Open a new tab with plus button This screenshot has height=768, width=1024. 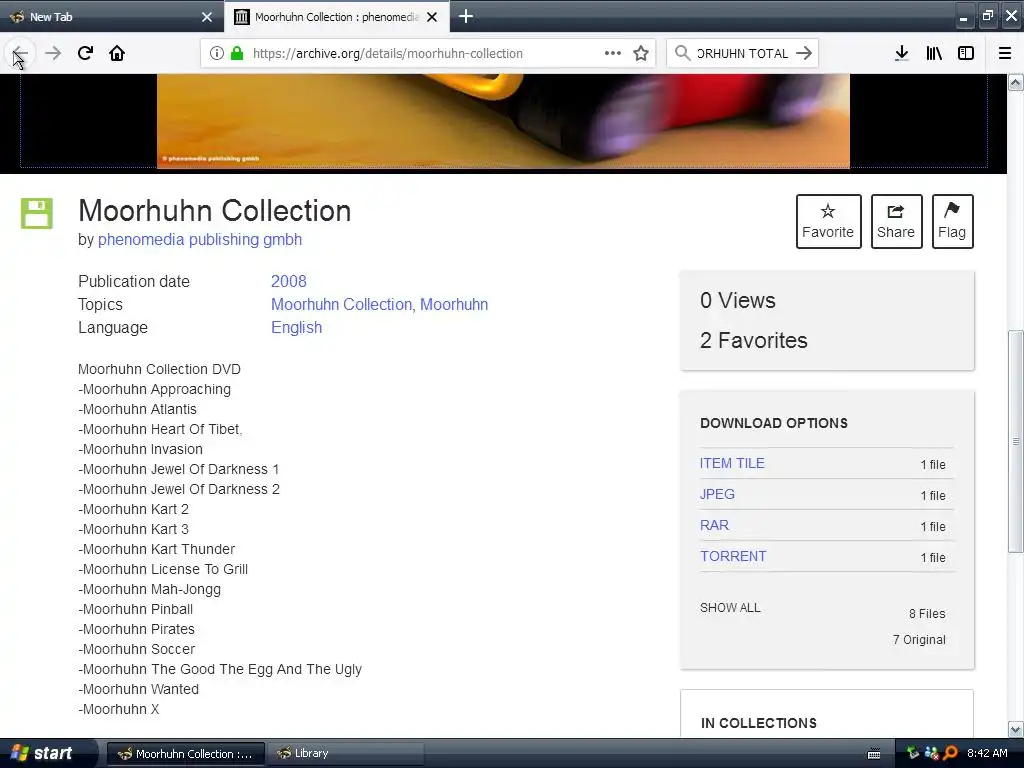click(x=466, y=16)
